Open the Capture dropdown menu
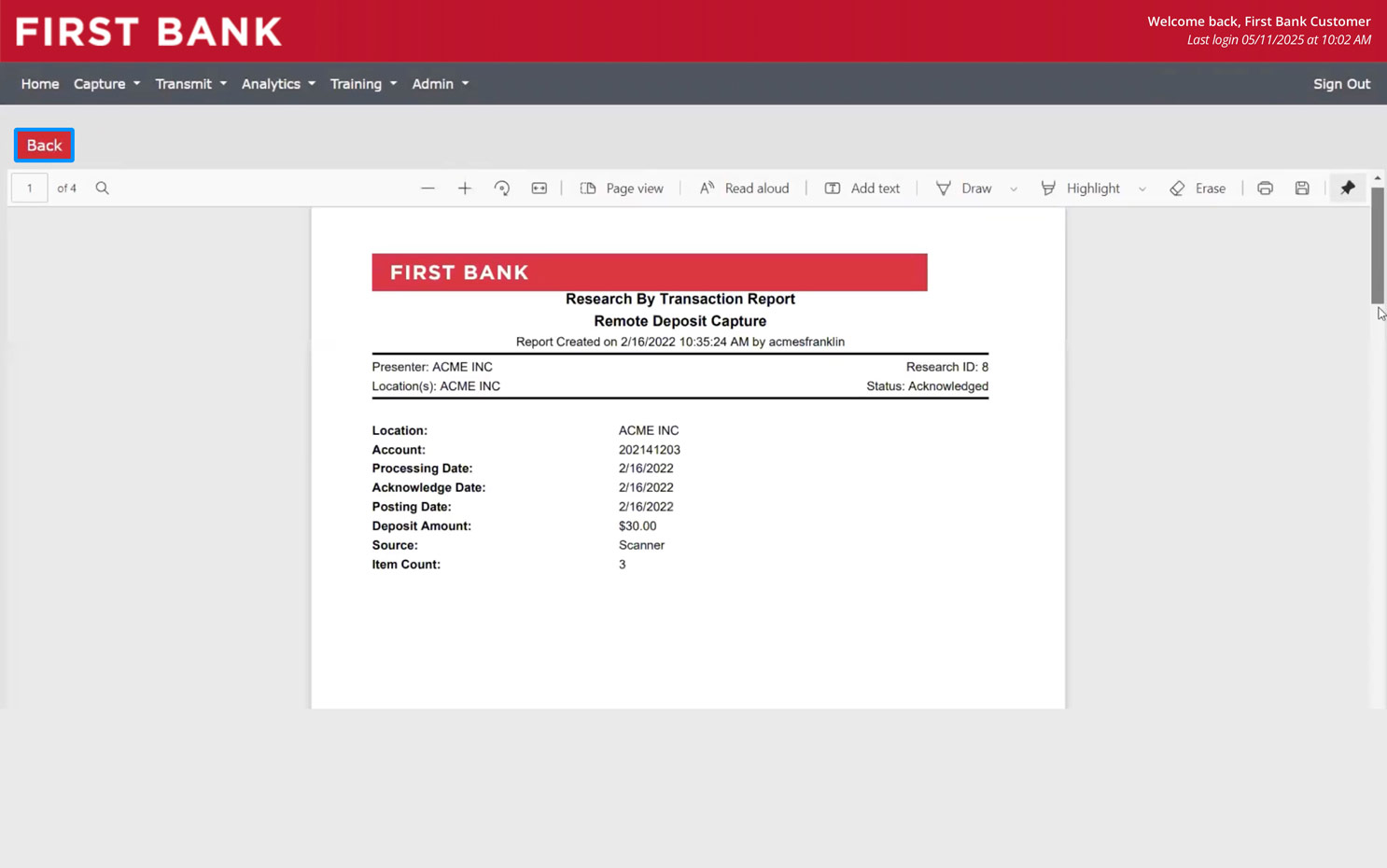This screenshot has height=868, width=1387. [106, 84]
